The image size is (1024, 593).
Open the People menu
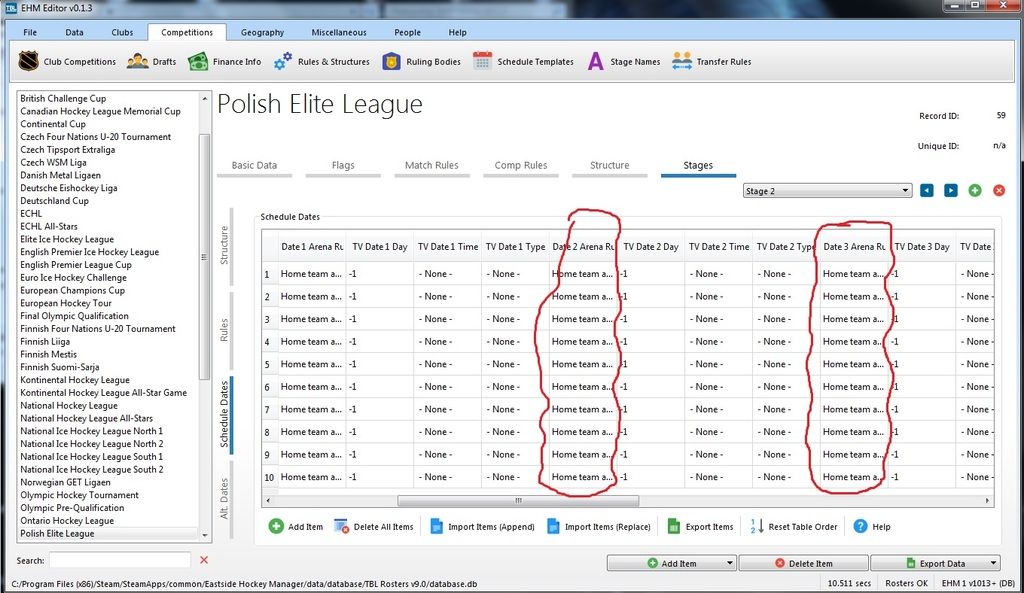click(x=408, y=32)
